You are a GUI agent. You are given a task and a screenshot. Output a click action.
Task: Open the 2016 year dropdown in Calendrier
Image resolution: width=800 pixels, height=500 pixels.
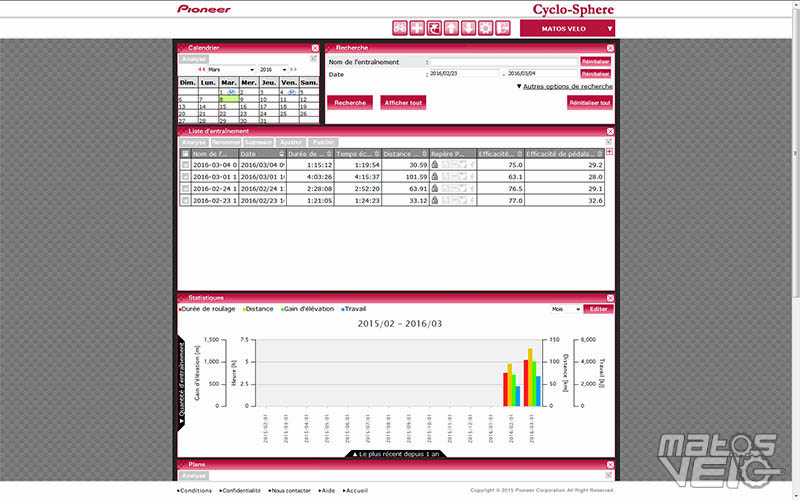click(x=273, y=69)
